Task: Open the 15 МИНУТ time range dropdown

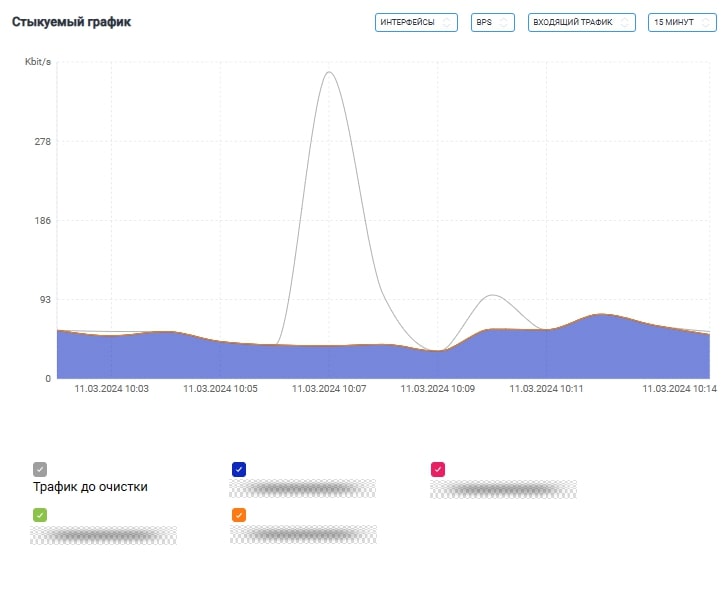Action: tap(682, 22)
